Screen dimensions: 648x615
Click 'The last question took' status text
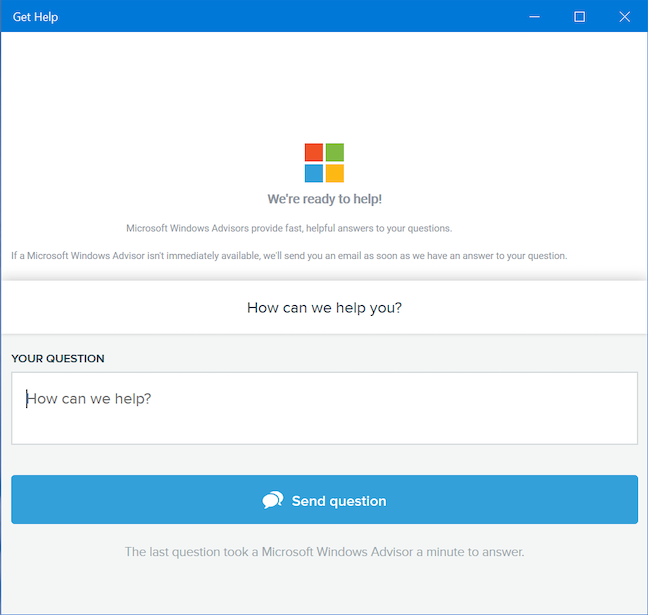(x=324, y=552)
